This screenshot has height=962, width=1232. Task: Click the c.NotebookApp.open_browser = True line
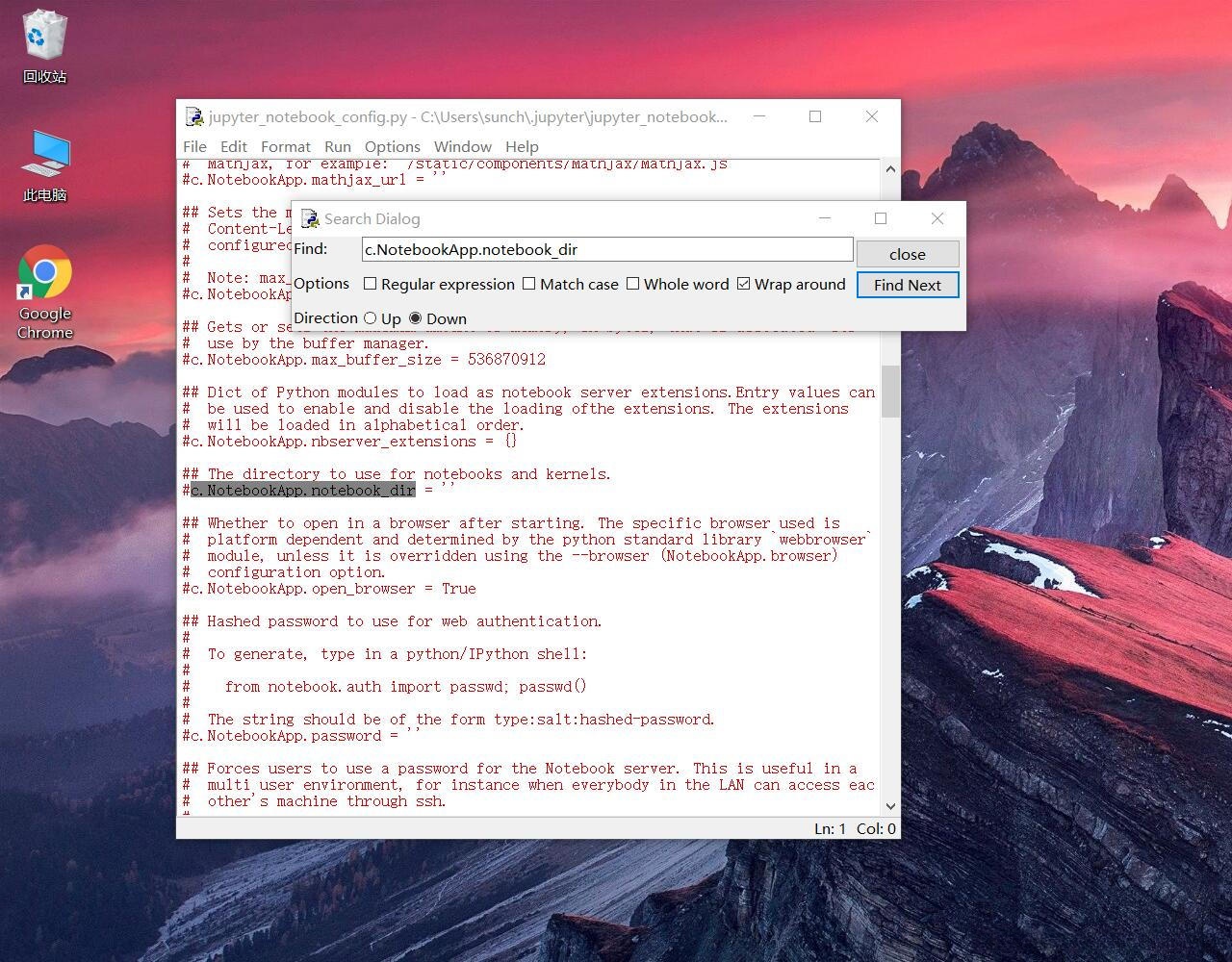pyautogui.click(x=329, y=589)
